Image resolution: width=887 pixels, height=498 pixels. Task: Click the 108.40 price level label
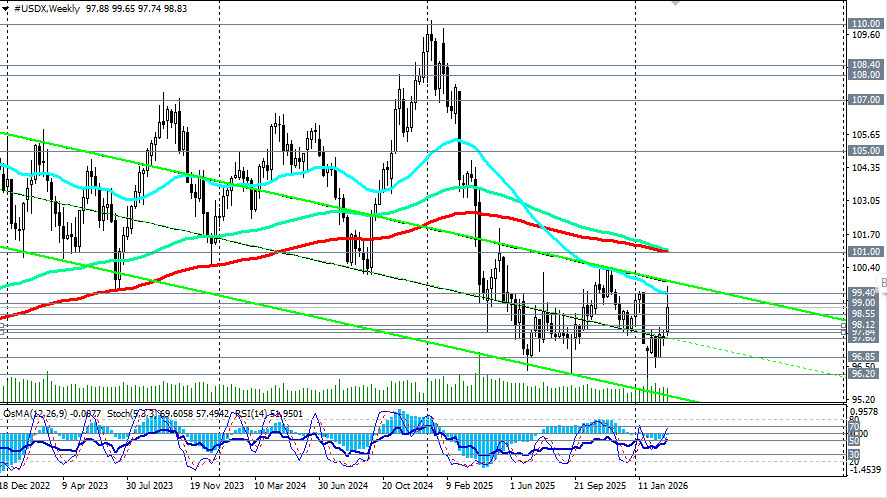[x=864, y=64]
